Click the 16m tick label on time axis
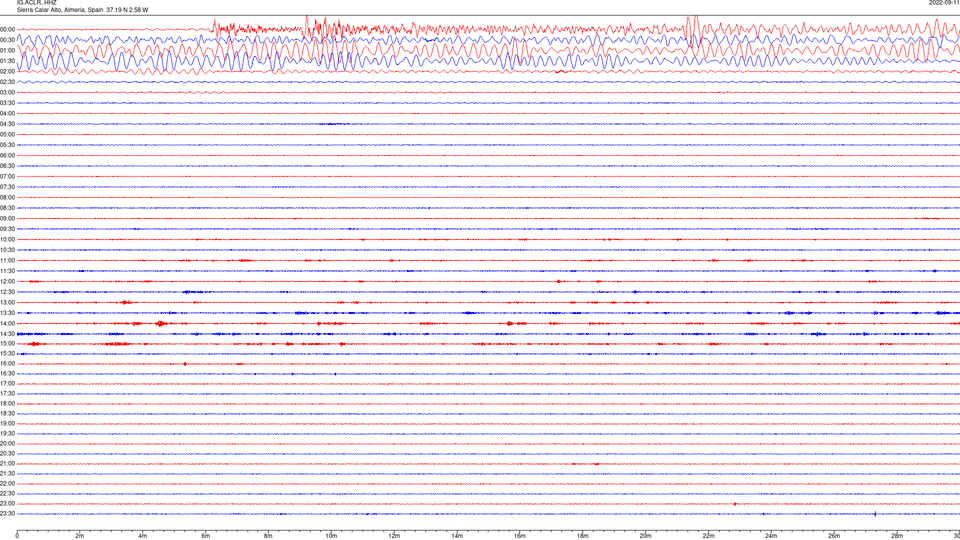 [520, 536]
